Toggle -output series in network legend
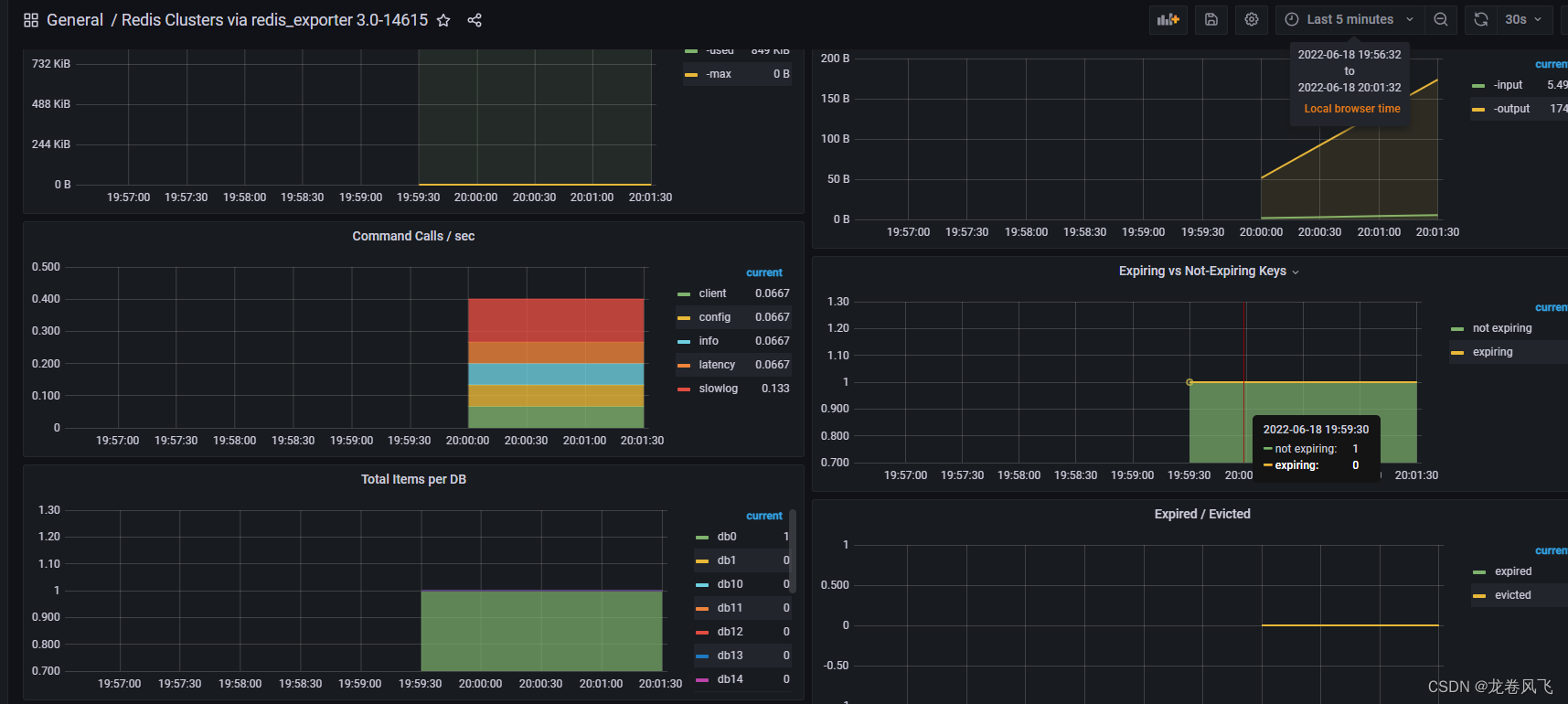1568x704 pixels. (1511, 109)
